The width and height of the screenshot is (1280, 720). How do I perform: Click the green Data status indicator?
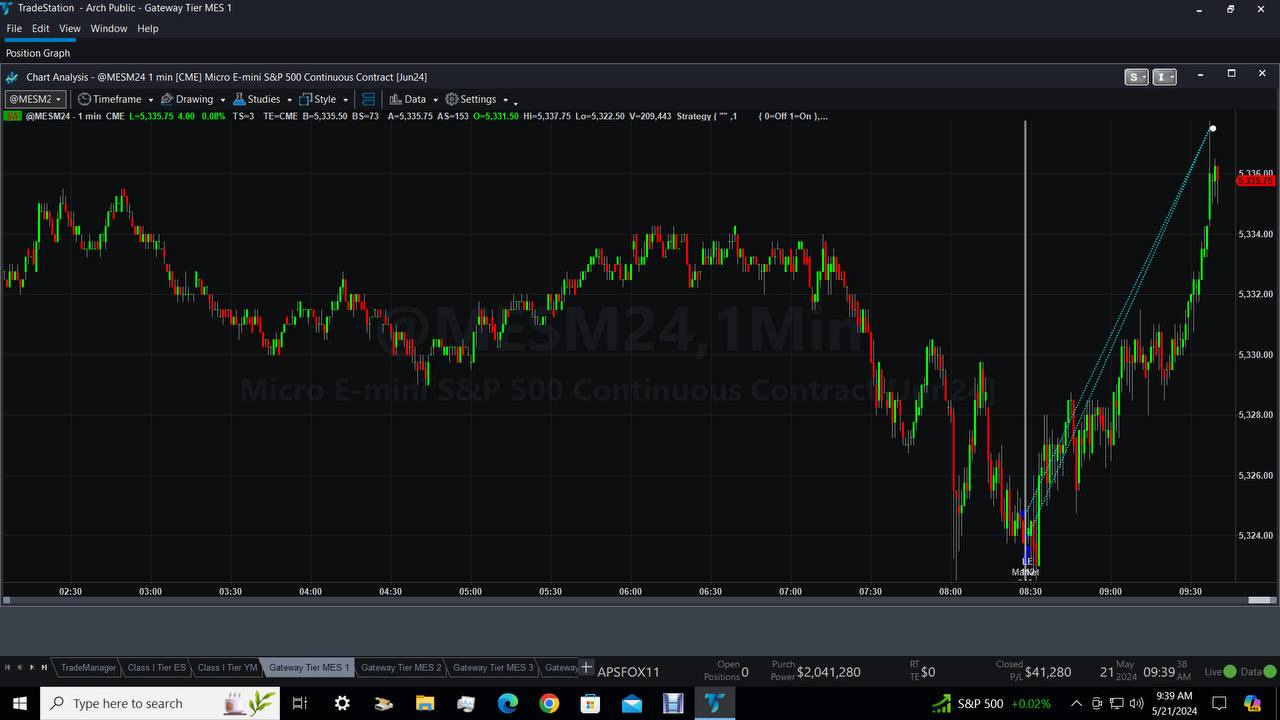1270,672
